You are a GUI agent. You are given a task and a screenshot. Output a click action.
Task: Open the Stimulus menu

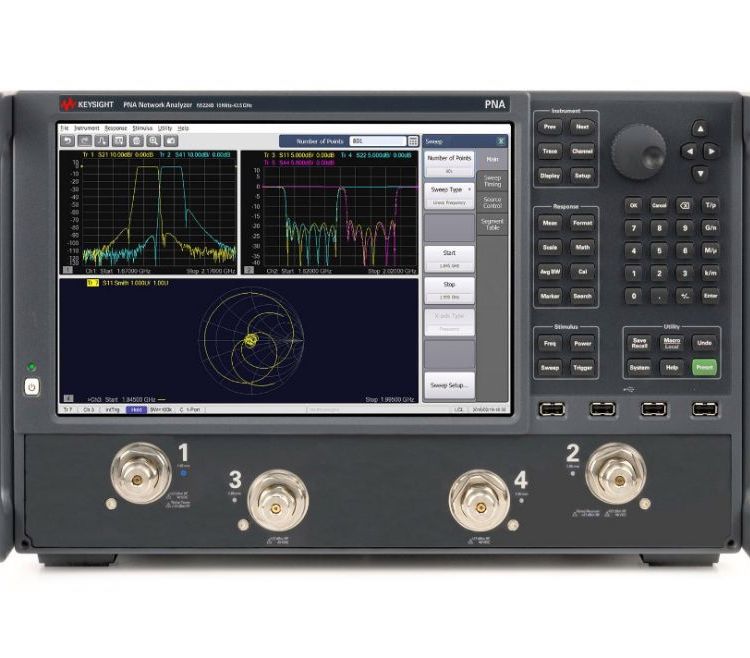click(x=142, y=128)
